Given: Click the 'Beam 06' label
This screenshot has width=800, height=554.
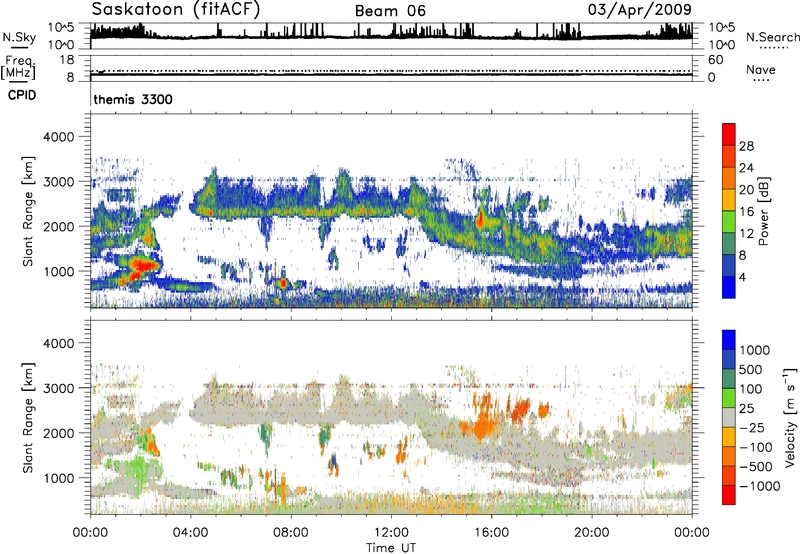Looking at the screenshot, I should tap(390, 11).
